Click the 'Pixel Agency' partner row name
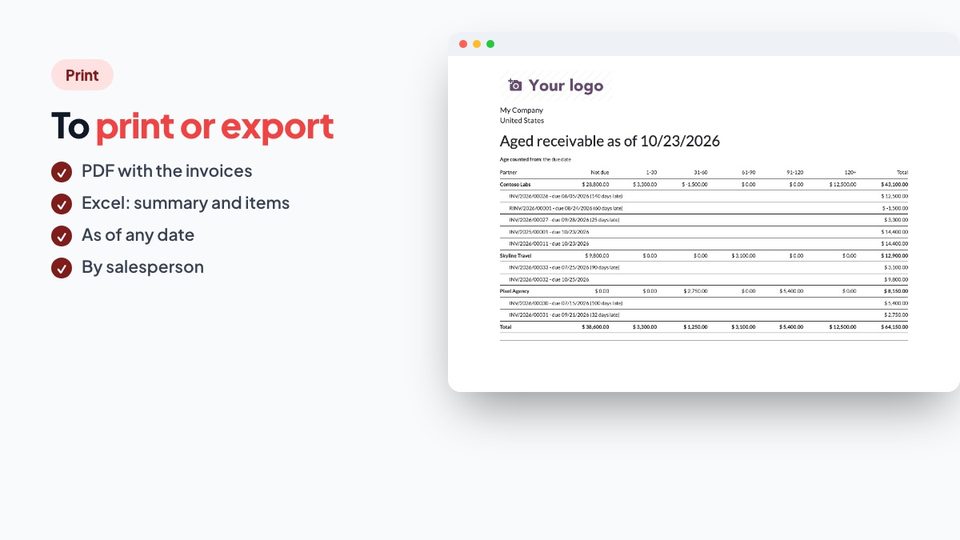This screenshot has height=540, width=960. (514, 291)
